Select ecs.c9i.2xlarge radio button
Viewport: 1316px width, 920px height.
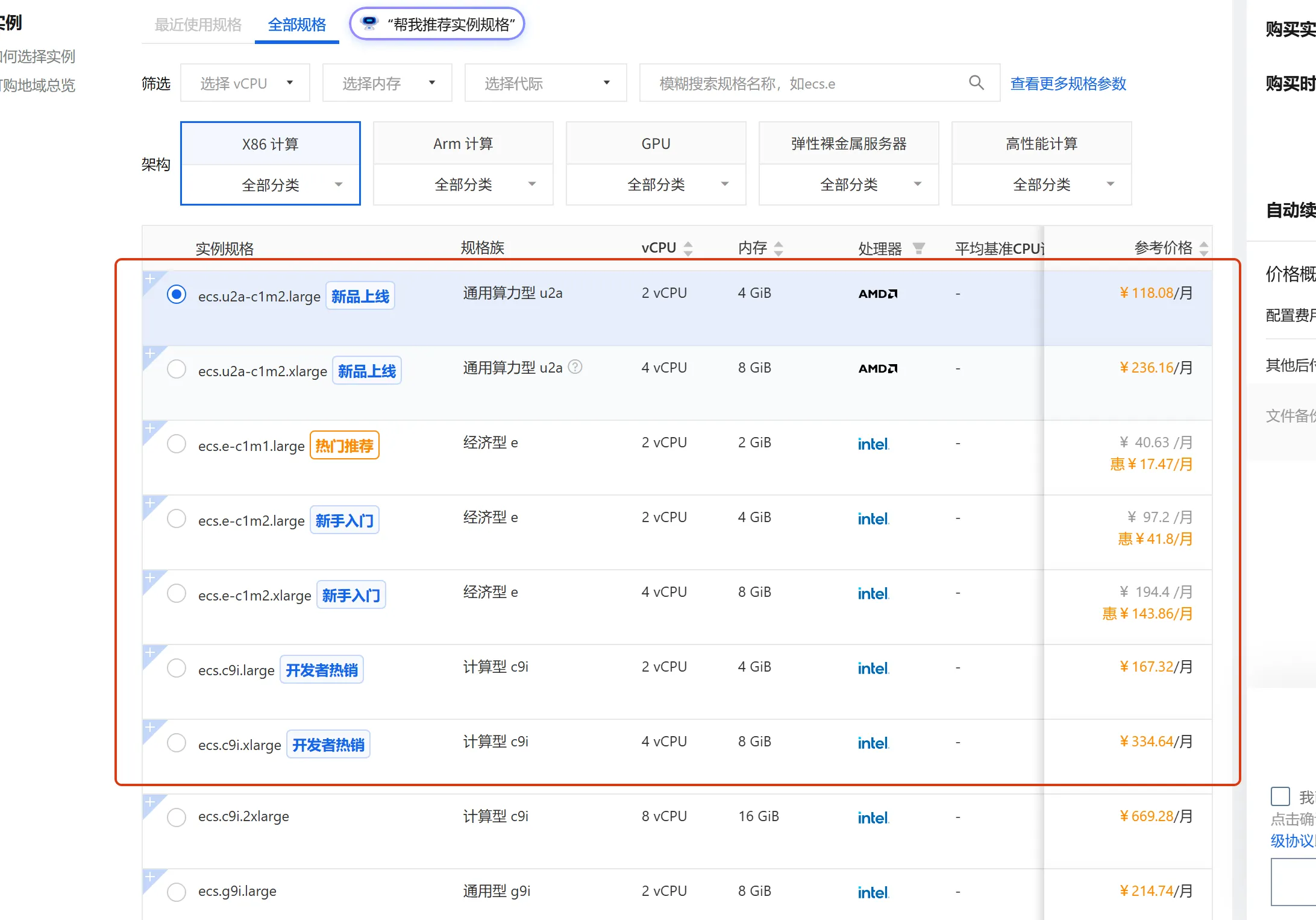click(x=177, y=818)
